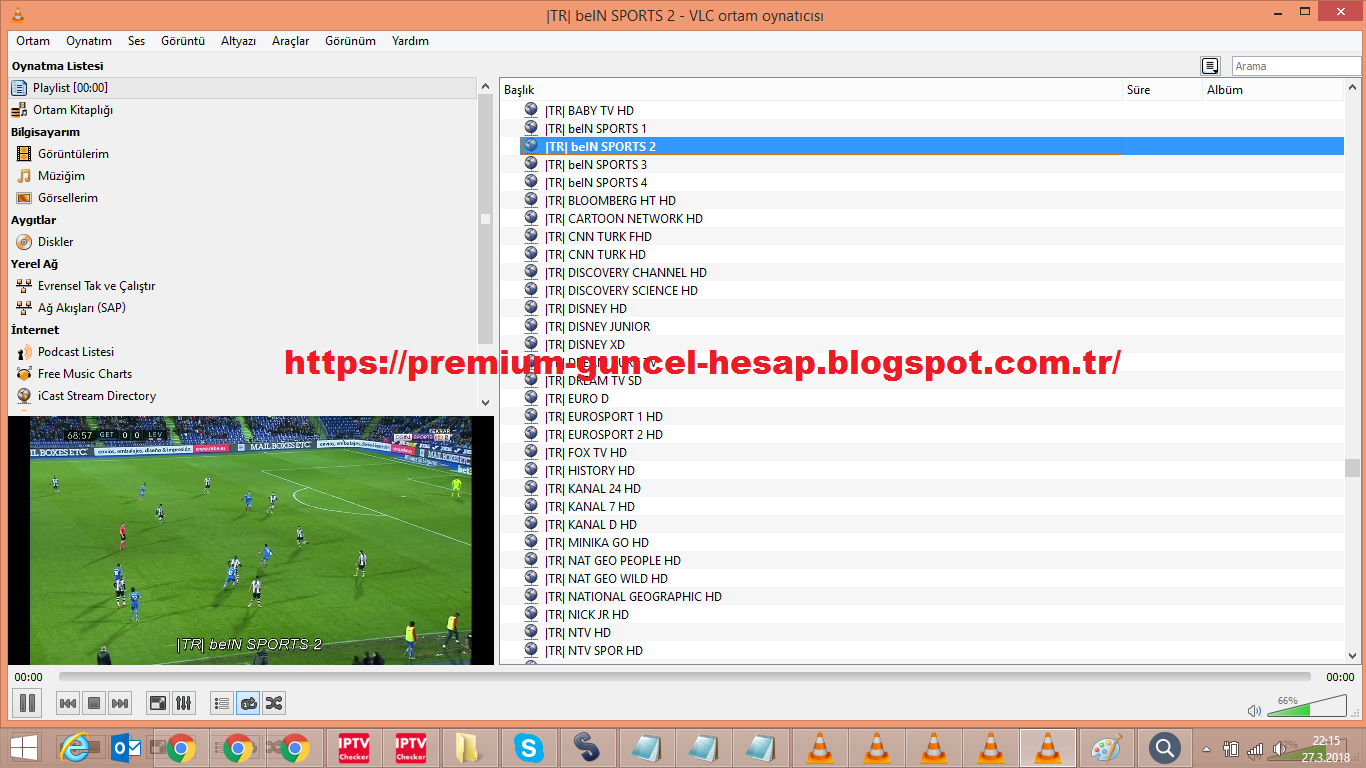Open Outlook from taskbar

[x=128, y=748]
